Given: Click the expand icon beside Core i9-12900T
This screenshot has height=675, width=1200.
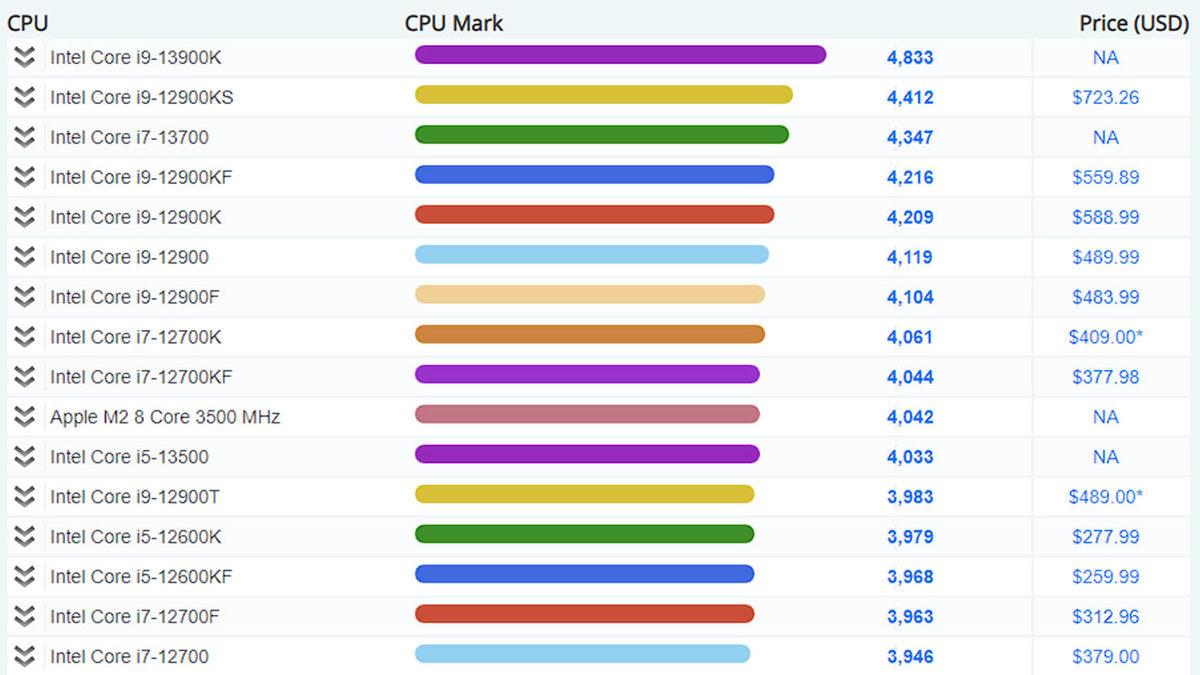Looking at the screenshot, I should point(24,497).
